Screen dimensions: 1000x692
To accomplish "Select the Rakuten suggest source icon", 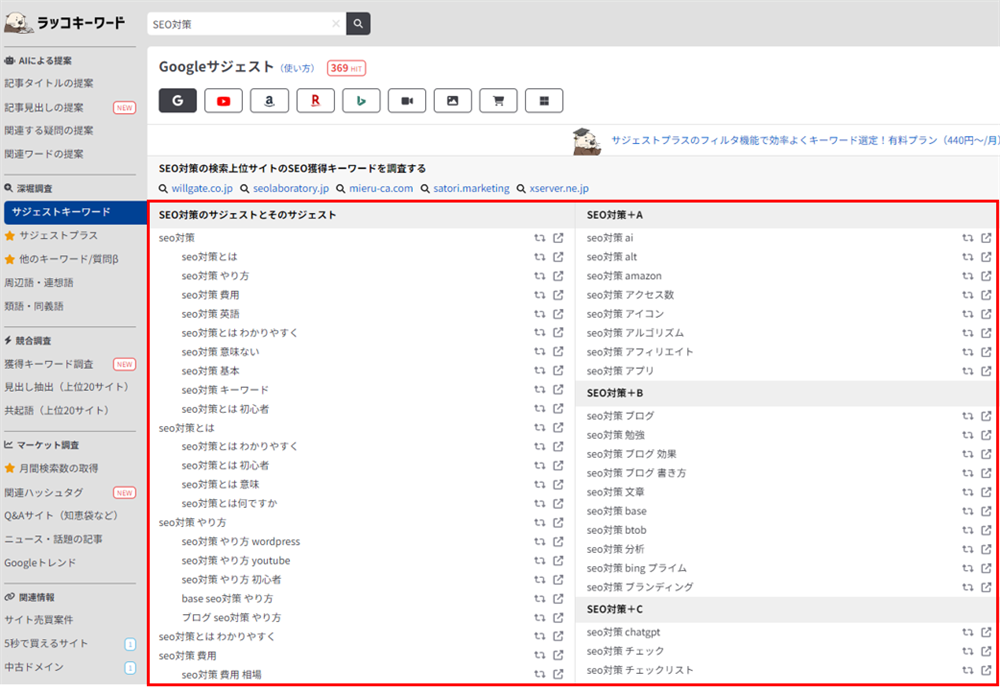I will pos(315,101).
